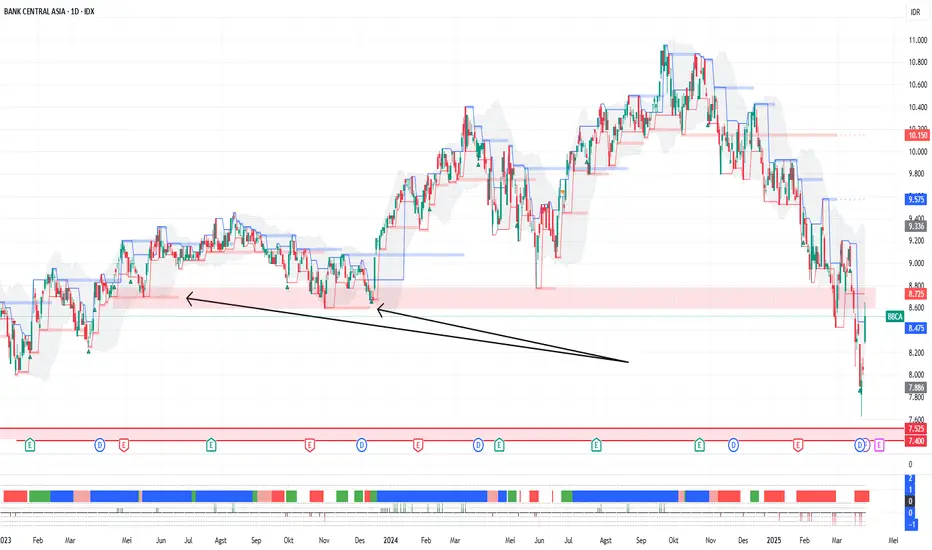Image resolution: width=932 pixels, height=550 pixels.
Task: Select the blue 8.475 price label
Action: point(915,328)
